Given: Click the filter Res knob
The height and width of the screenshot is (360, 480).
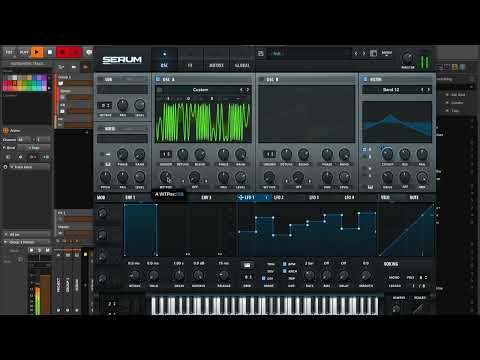Looking at the screenshot, I should [405, 154].
